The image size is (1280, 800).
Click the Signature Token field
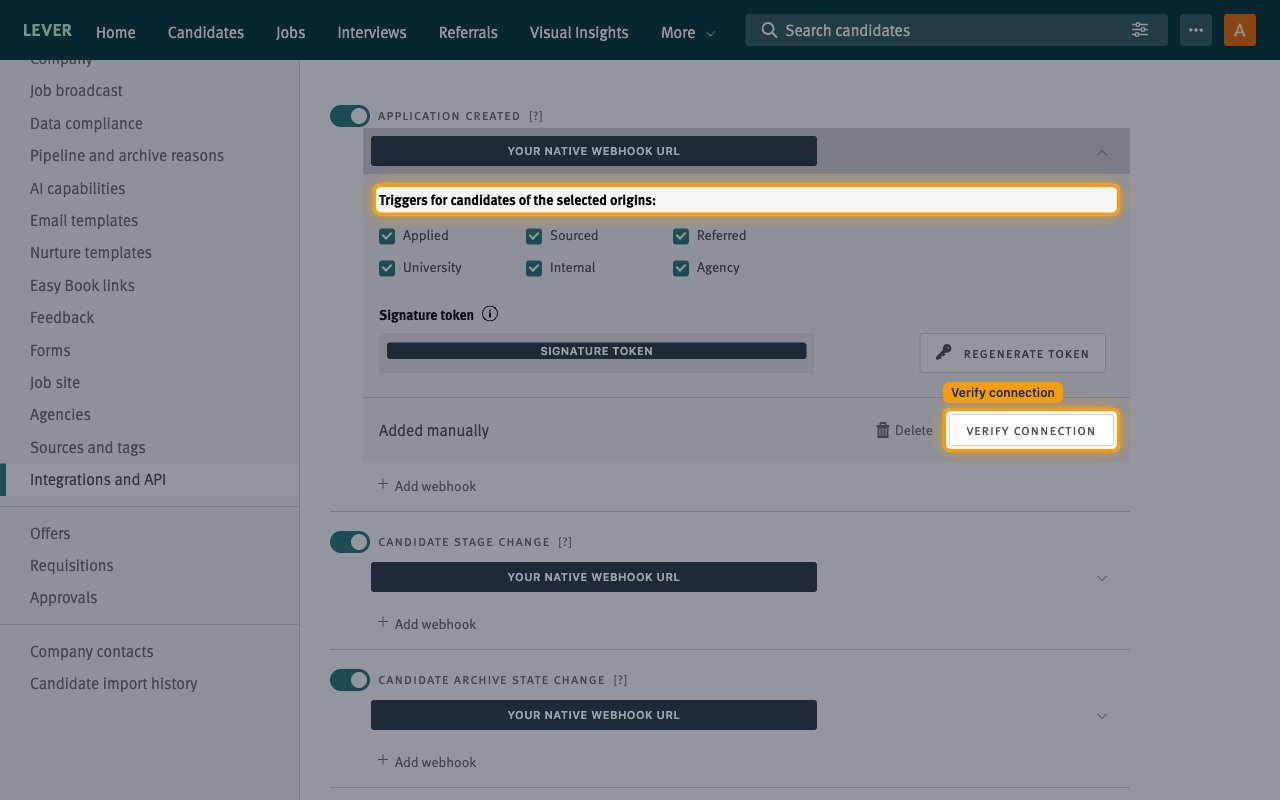pos(596,352)
